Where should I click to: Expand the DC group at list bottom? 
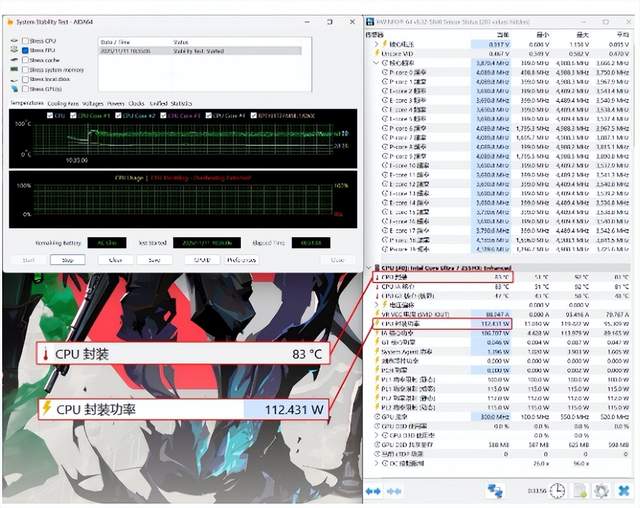coord(376,463)
